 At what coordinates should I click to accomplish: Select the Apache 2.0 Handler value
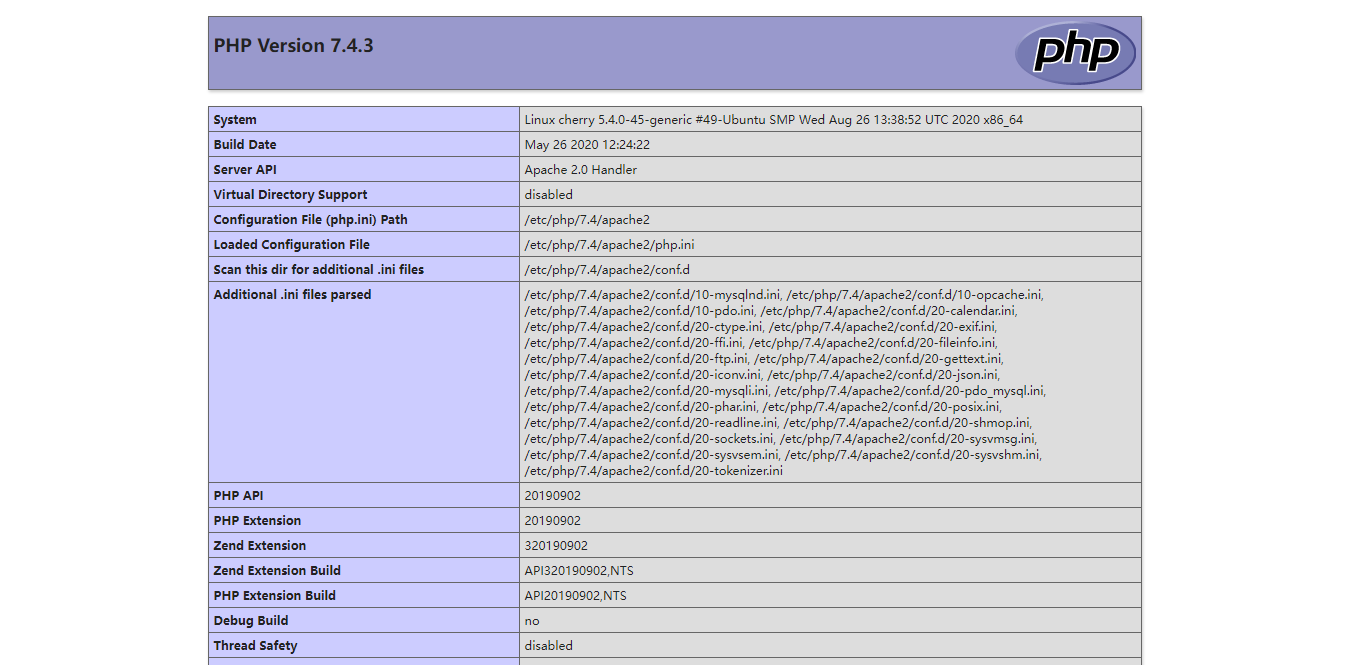click(581, 170)
